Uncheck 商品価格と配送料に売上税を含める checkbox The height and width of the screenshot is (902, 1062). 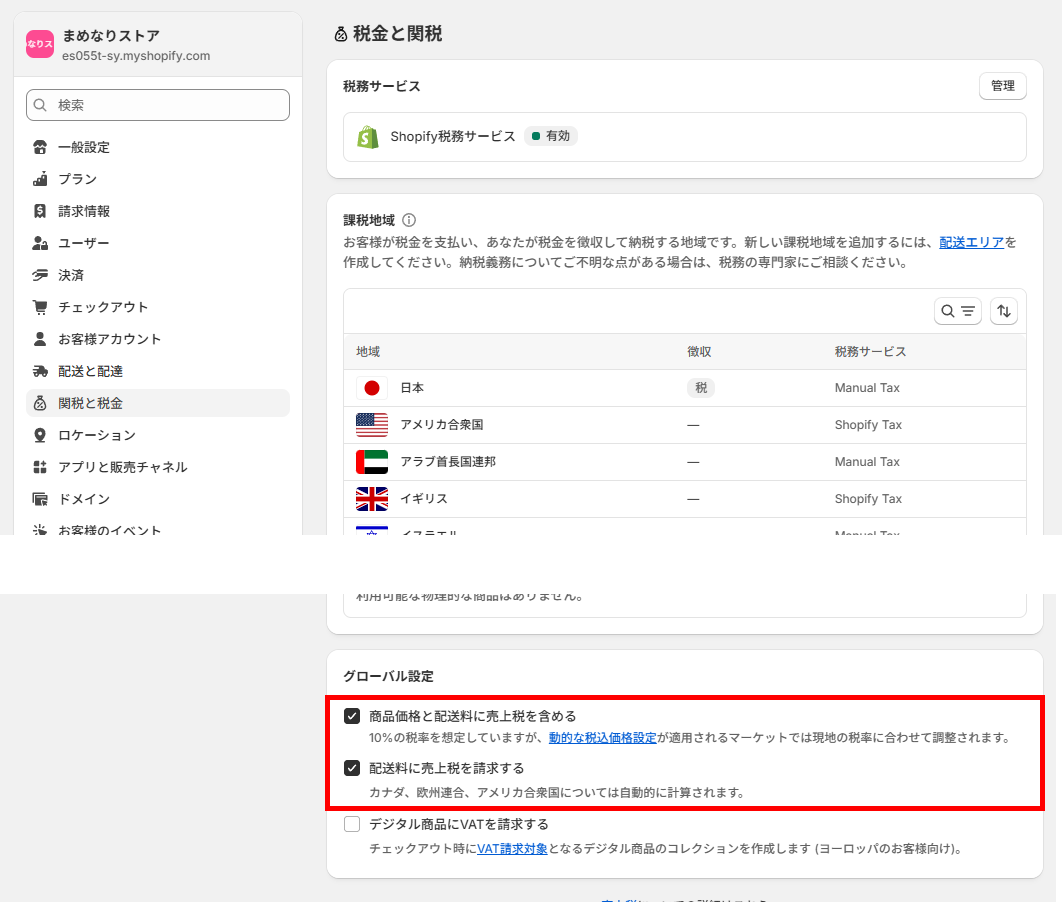(352, 716)
